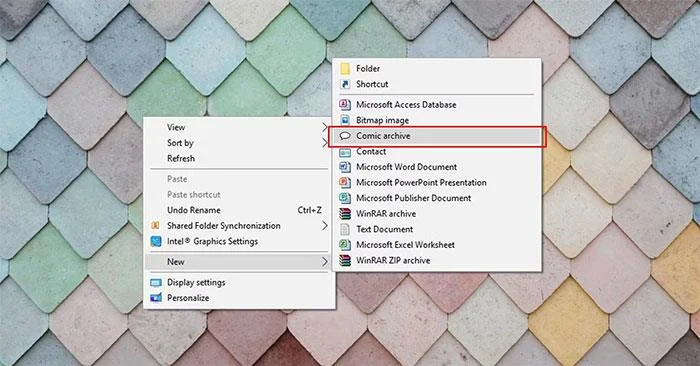Click the WinRAR ZIP archive icon

coord(345,260)
